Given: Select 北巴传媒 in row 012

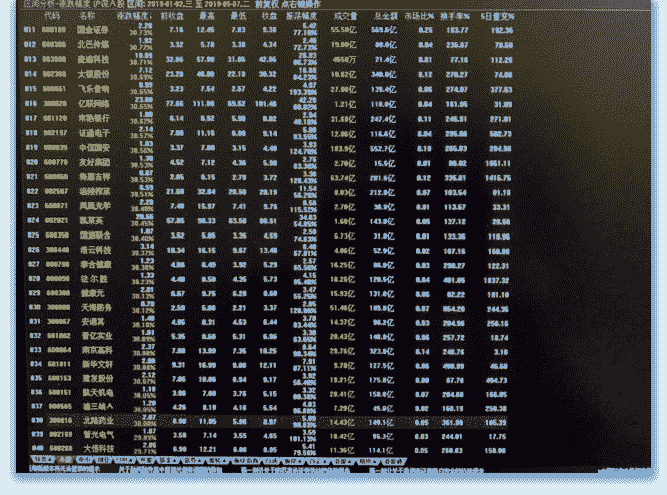Looking at the screenshot, I should [93, 44].
